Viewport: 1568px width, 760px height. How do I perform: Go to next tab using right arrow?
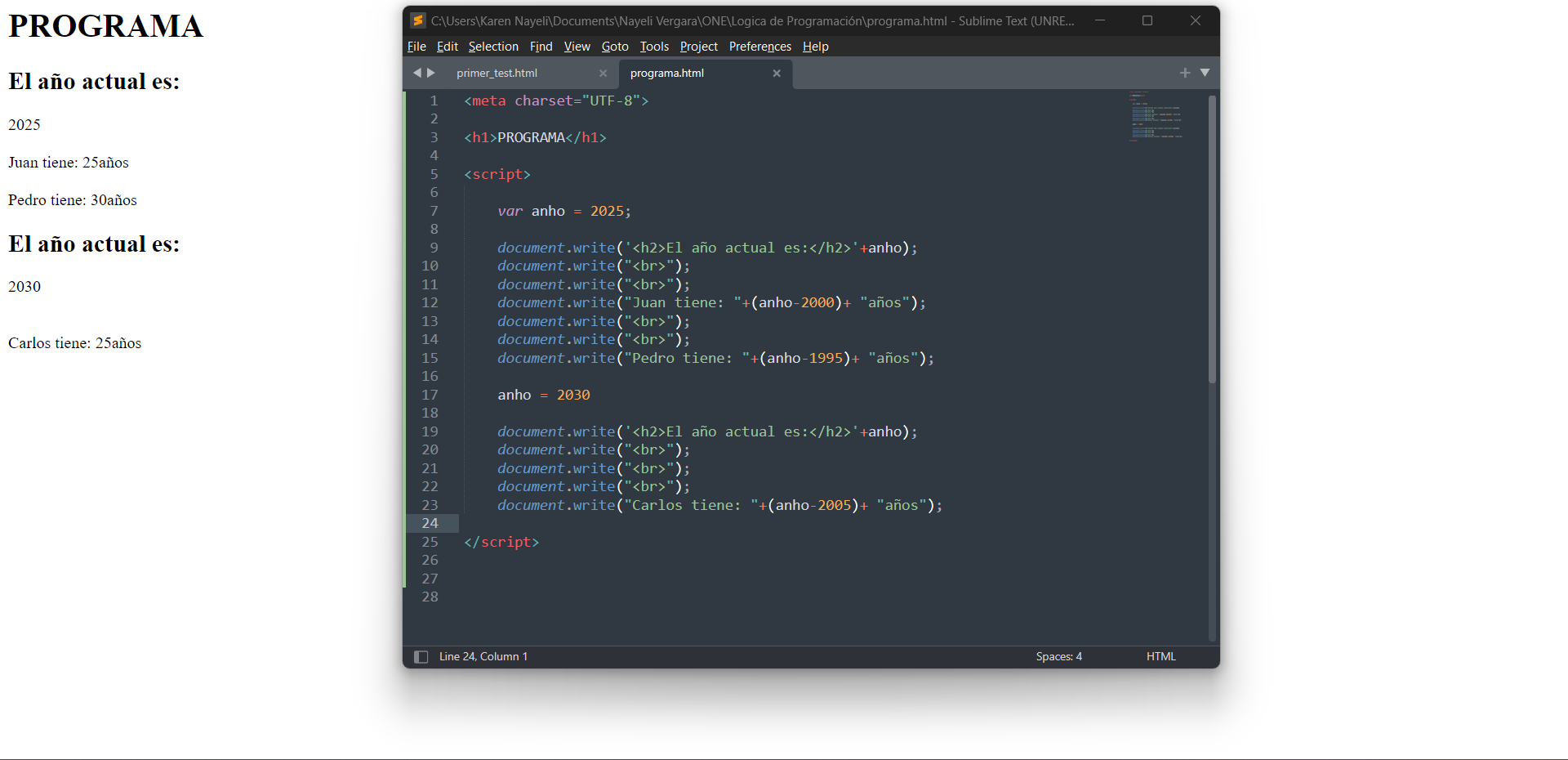coord(431,73)
